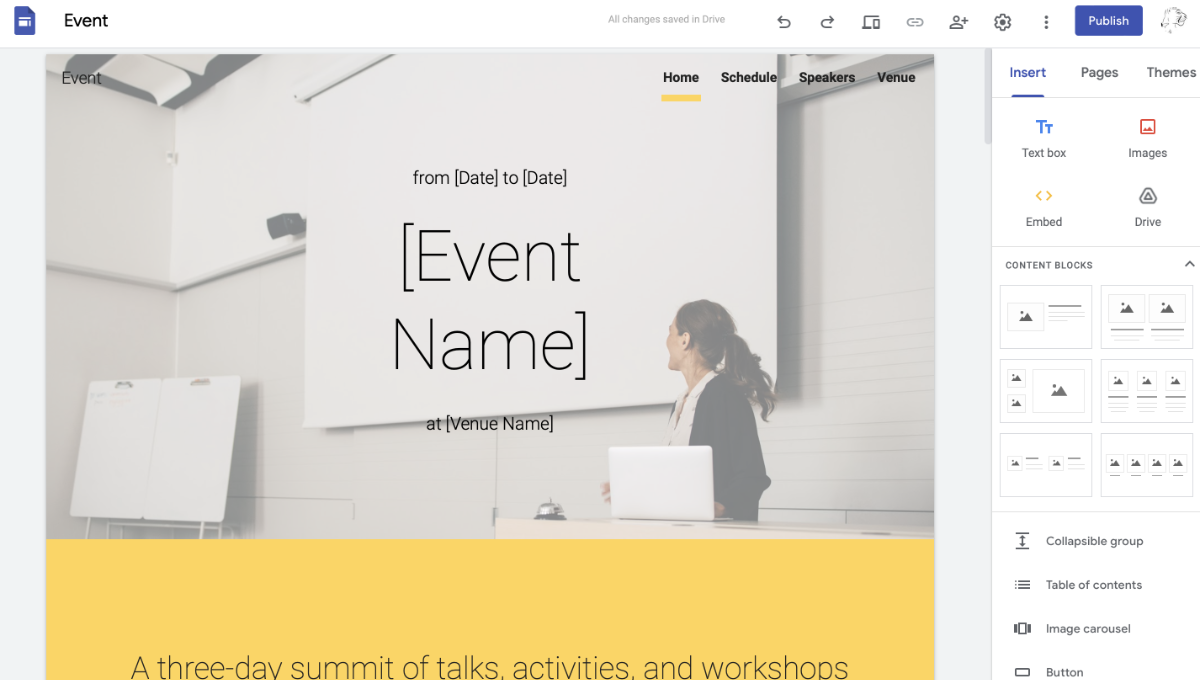This screenshot has height=680, width=1200.
Task: Preview the site on devices
Action: pos(871,21)
